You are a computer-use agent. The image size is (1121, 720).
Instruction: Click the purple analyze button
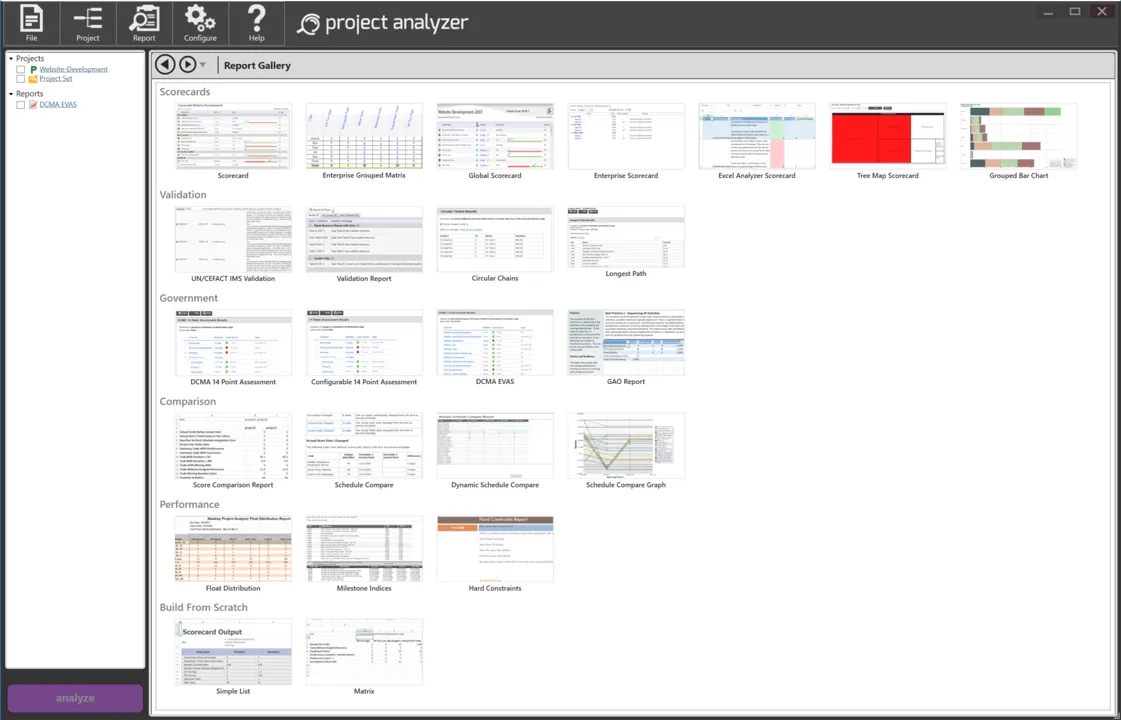pos(75,698)
